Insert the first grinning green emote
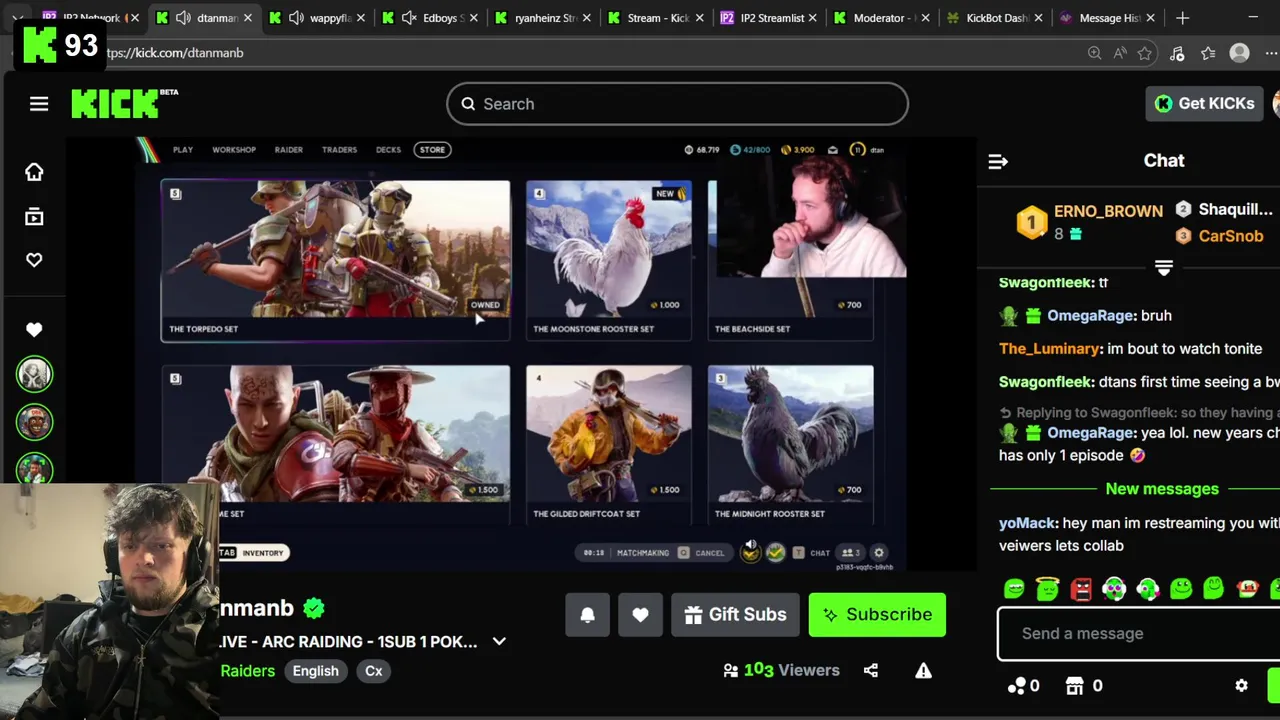 (x=1014, y=589)
